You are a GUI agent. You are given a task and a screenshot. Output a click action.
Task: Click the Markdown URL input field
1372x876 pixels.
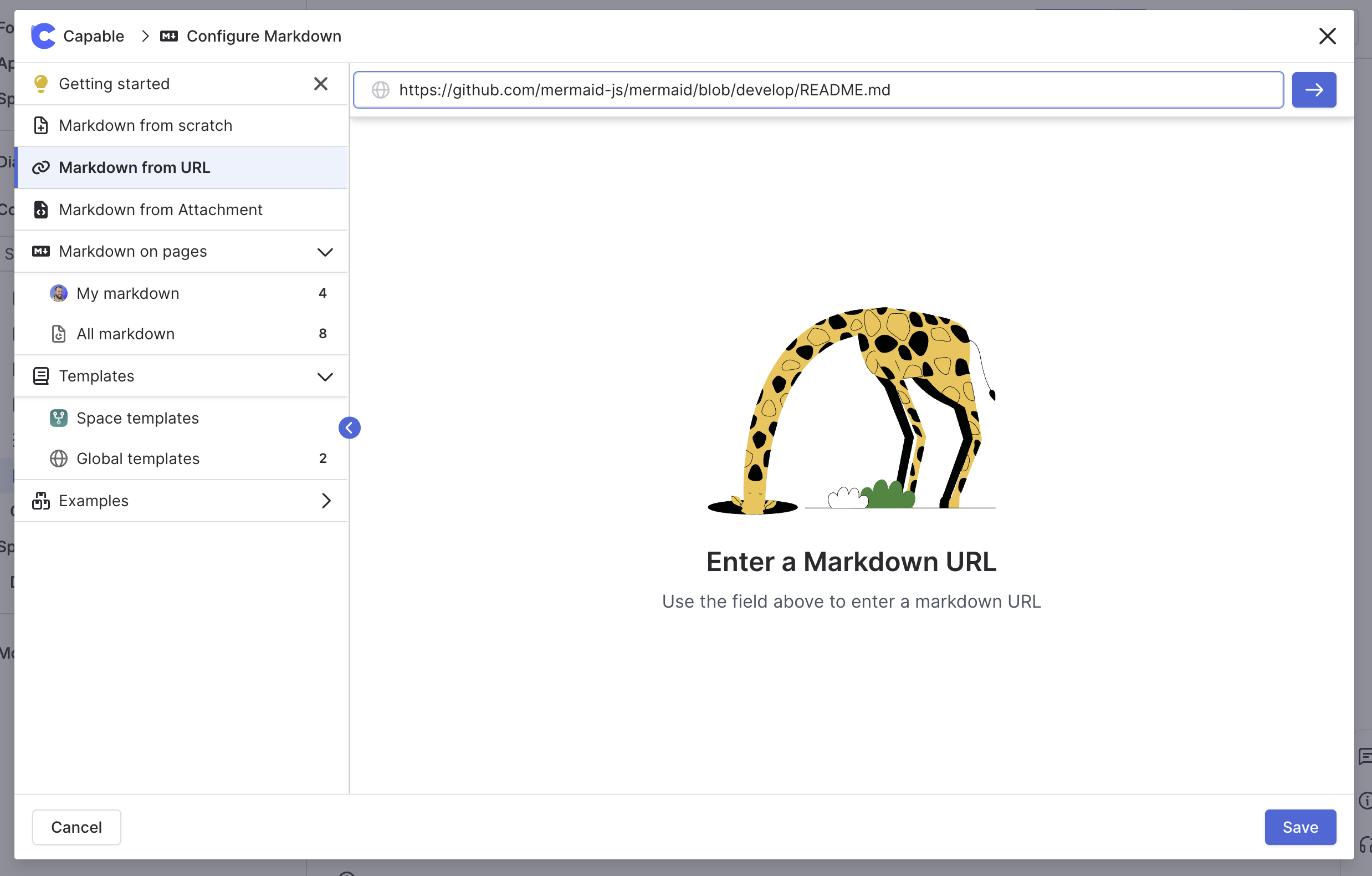pos(818,90)
